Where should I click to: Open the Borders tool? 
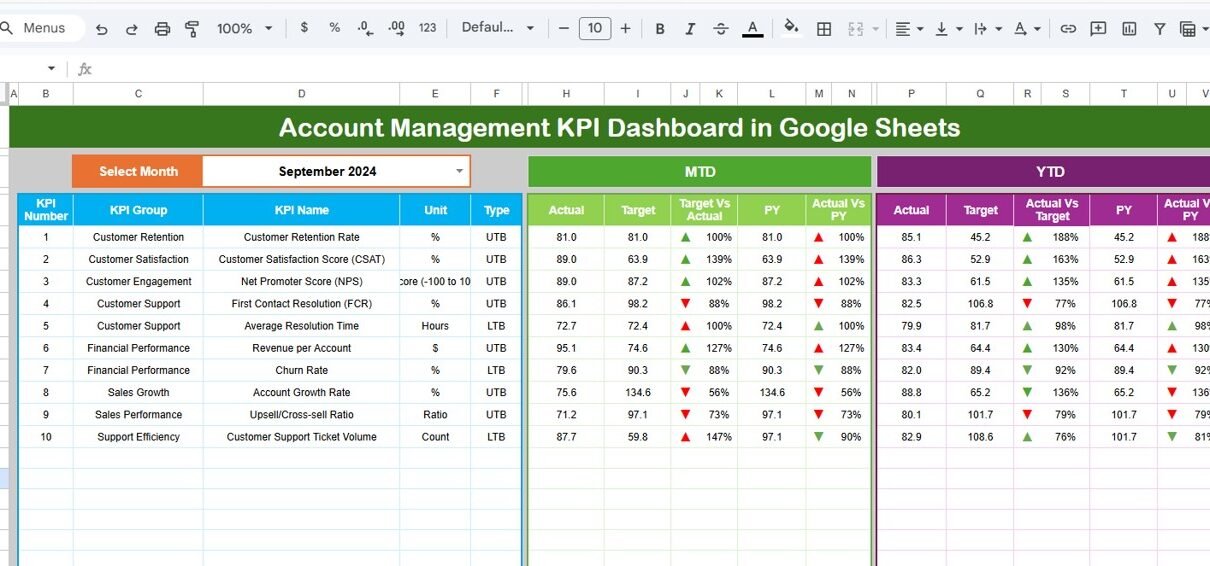click(x=824, y=29)
